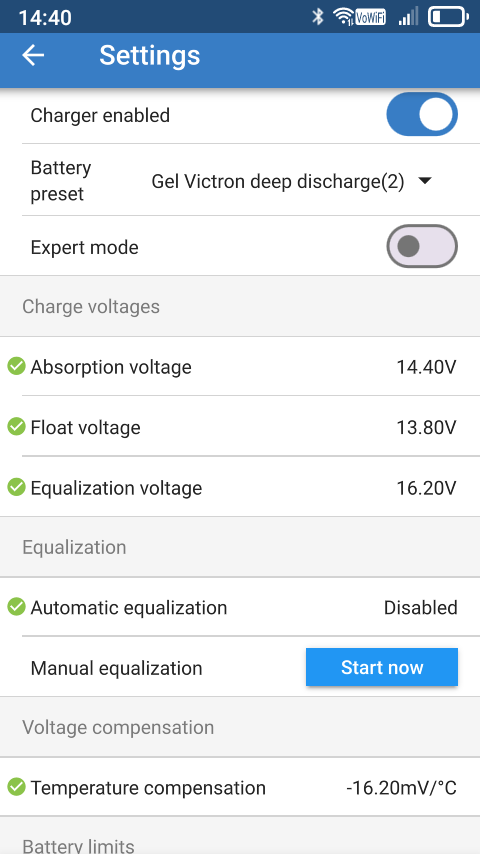Edit the -16.20mV/°C temperature compensation value
The height and width of the screenshot is (854, 480).
coord(401,788)
